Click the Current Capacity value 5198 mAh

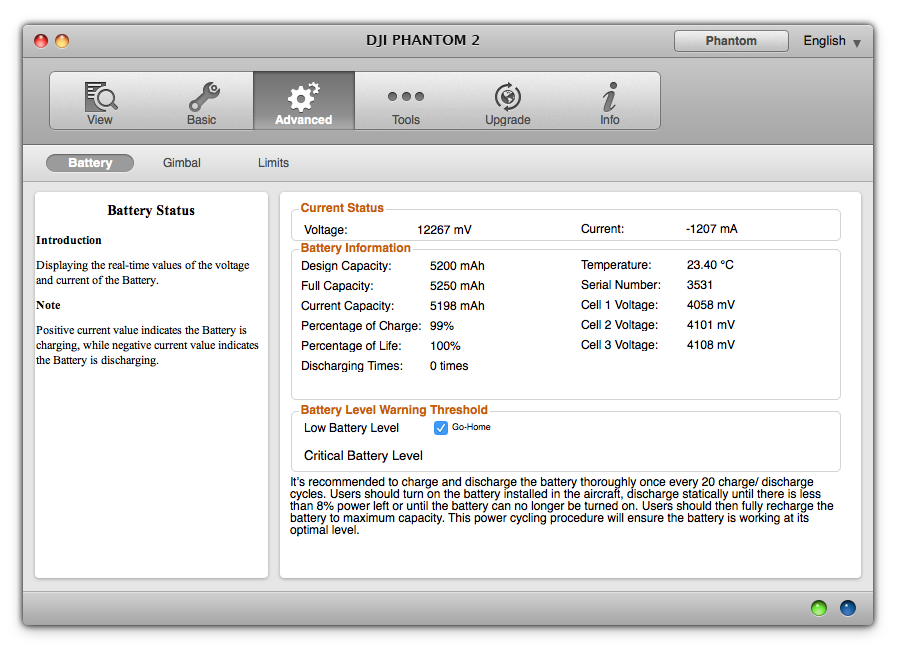pyautogui.click(x=457, y=306)
